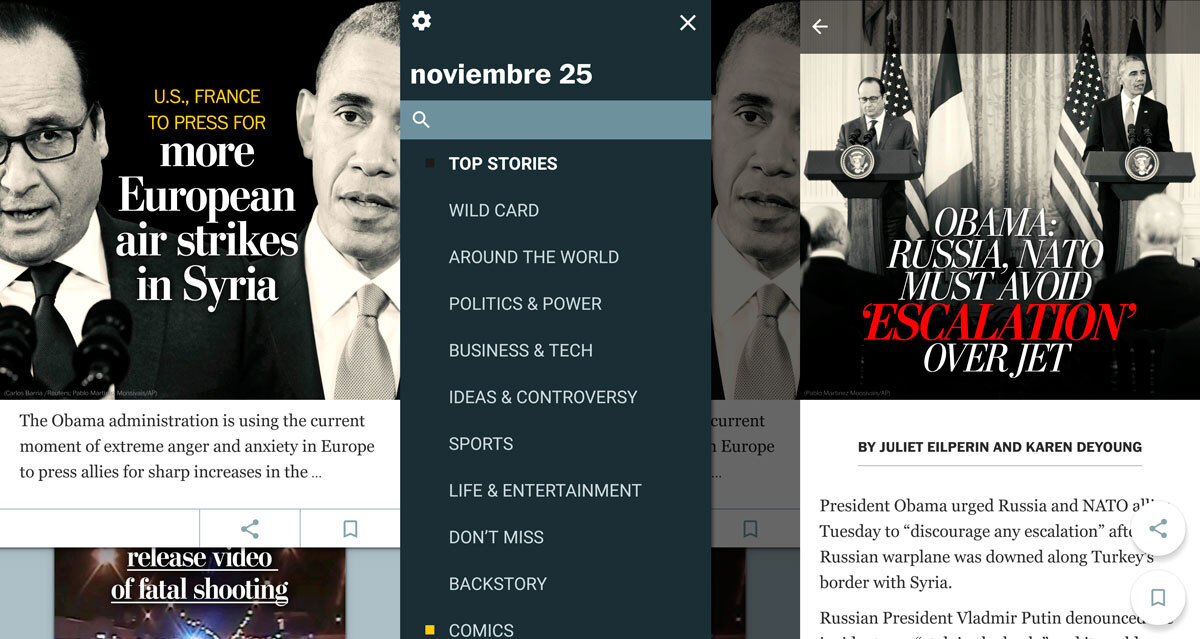Open the fatal shooting video story
Viewport: 1200px width, 639px height.
[x=200, y=575]
